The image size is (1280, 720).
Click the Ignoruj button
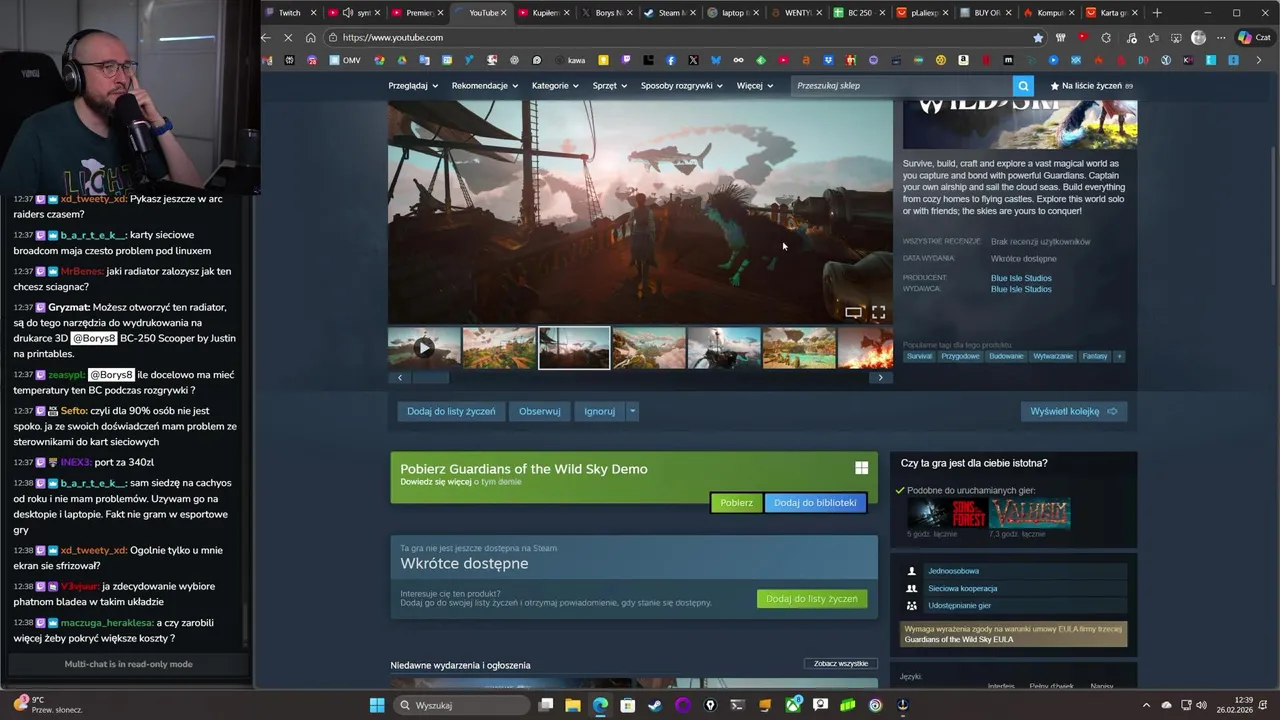pos(600,411)
